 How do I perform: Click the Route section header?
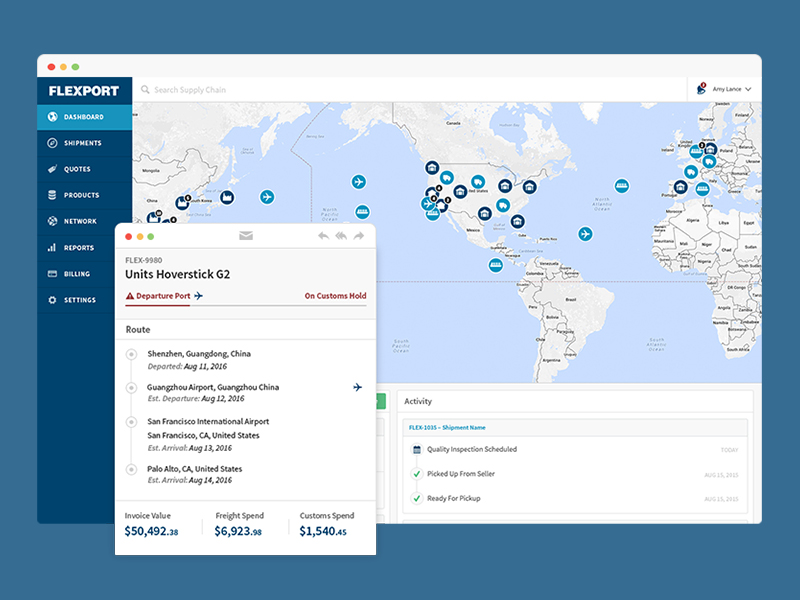tap(246, 330)
